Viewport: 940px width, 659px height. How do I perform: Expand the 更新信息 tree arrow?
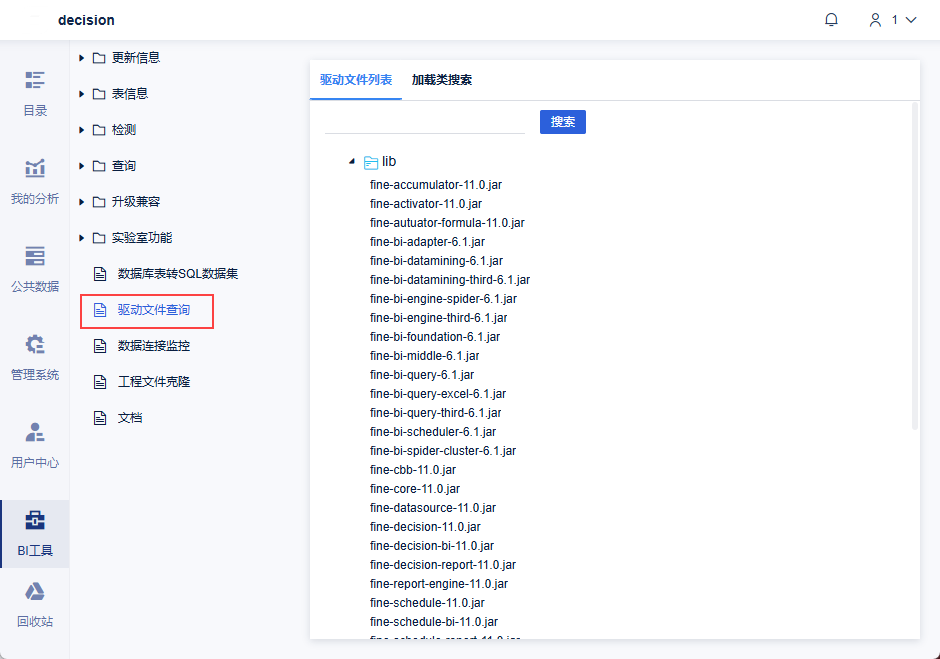click(x=82, y=58)
